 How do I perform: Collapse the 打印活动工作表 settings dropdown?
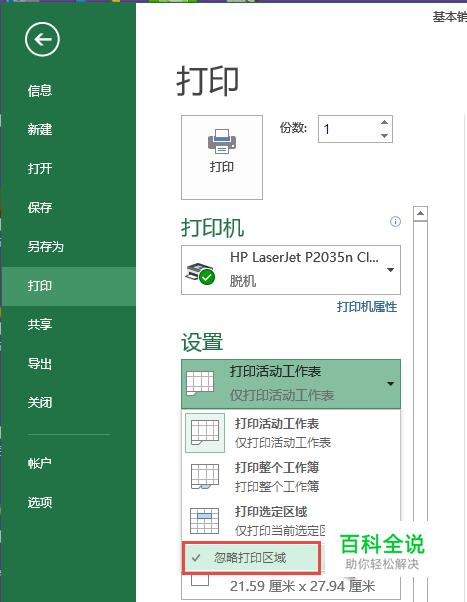(291, 384)
